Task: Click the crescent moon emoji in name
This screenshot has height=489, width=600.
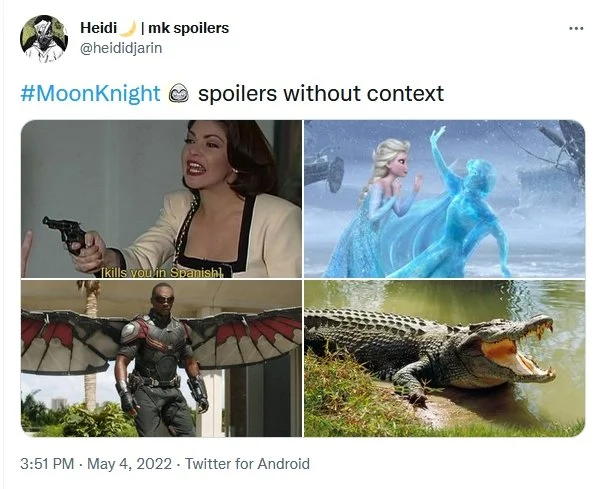Action: click(127, 28)
